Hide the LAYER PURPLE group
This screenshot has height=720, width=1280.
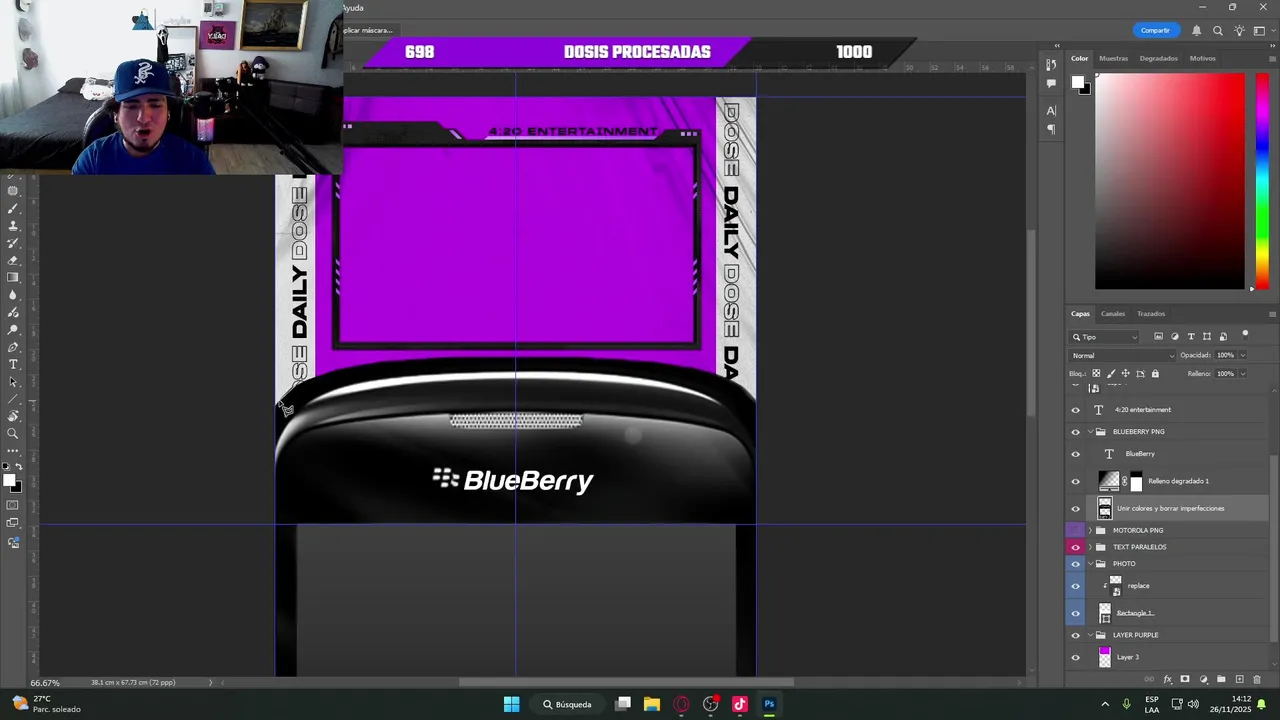coord(1076,635)
